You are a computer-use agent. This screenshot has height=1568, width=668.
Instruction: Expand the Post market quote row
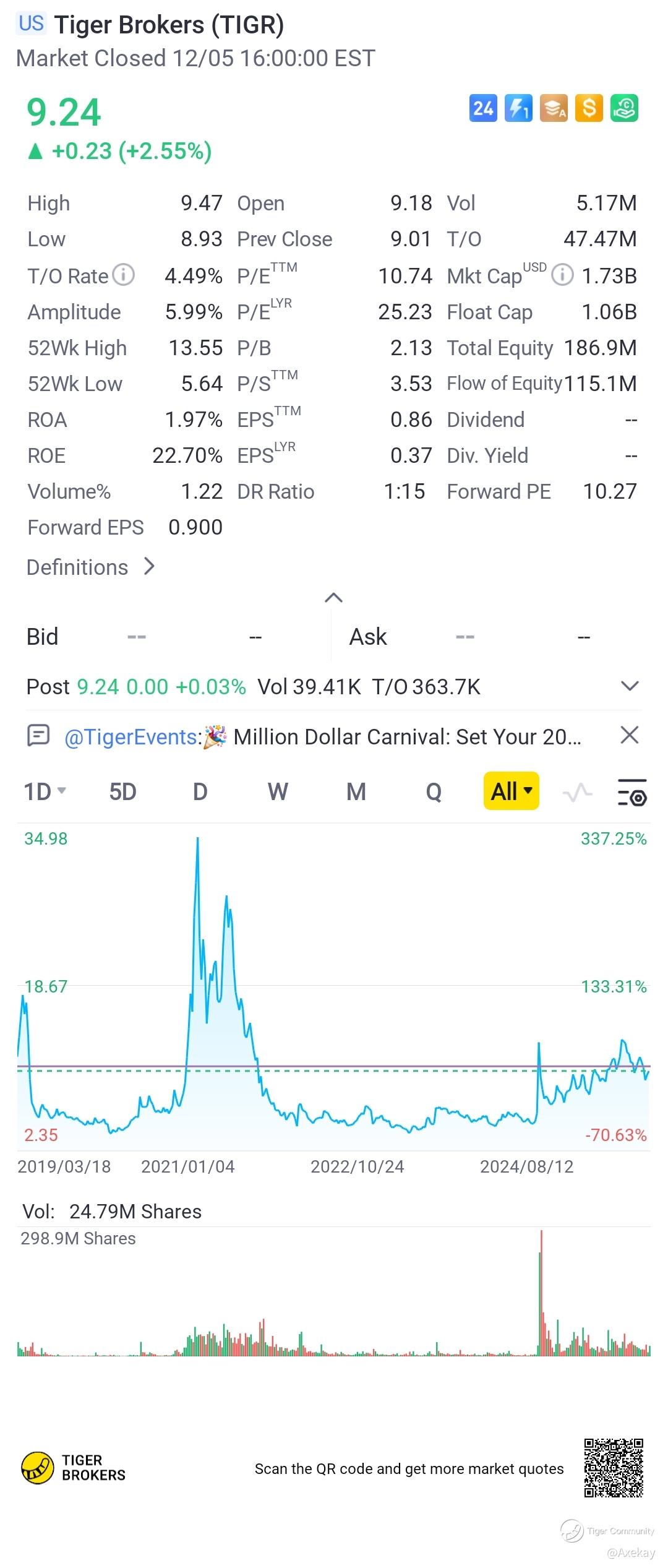629,686
